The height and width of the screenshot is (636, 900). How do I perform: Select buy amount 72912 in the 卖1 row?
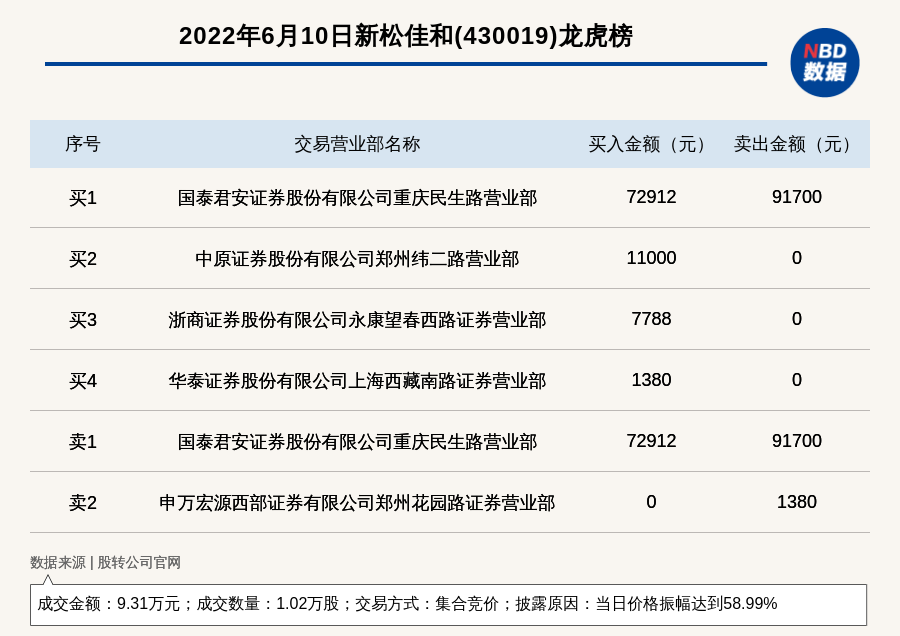click(x=651, y=441)
